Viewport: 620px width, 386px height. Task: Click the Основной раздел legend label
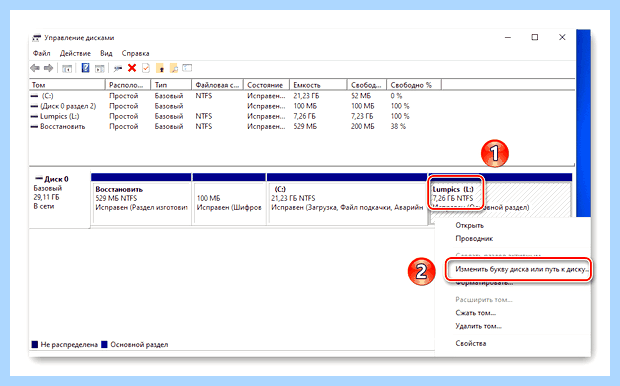coord(139,344)
